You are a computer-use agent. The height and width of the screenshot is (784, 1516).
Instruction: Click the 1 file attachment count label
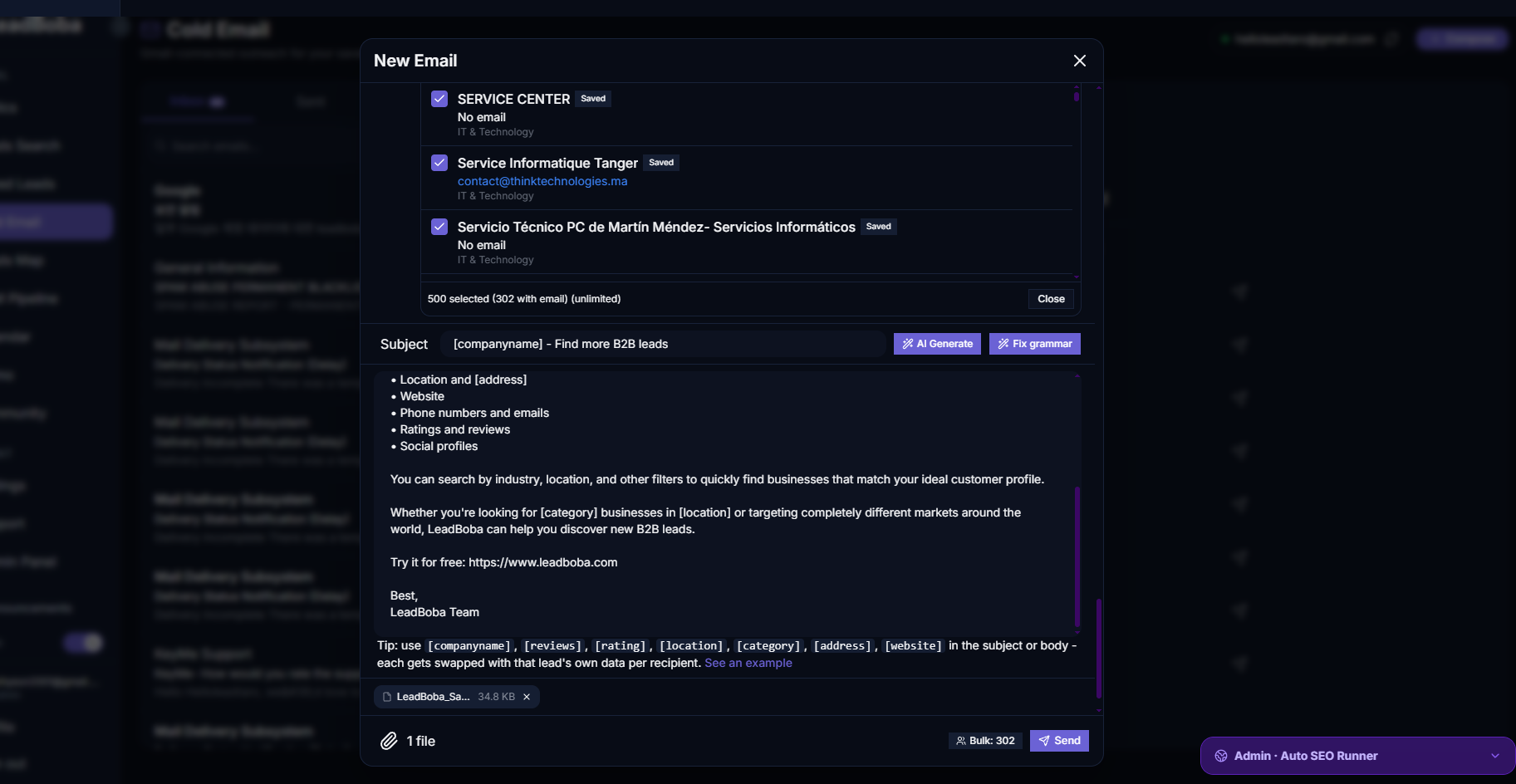tap(421, 741)
